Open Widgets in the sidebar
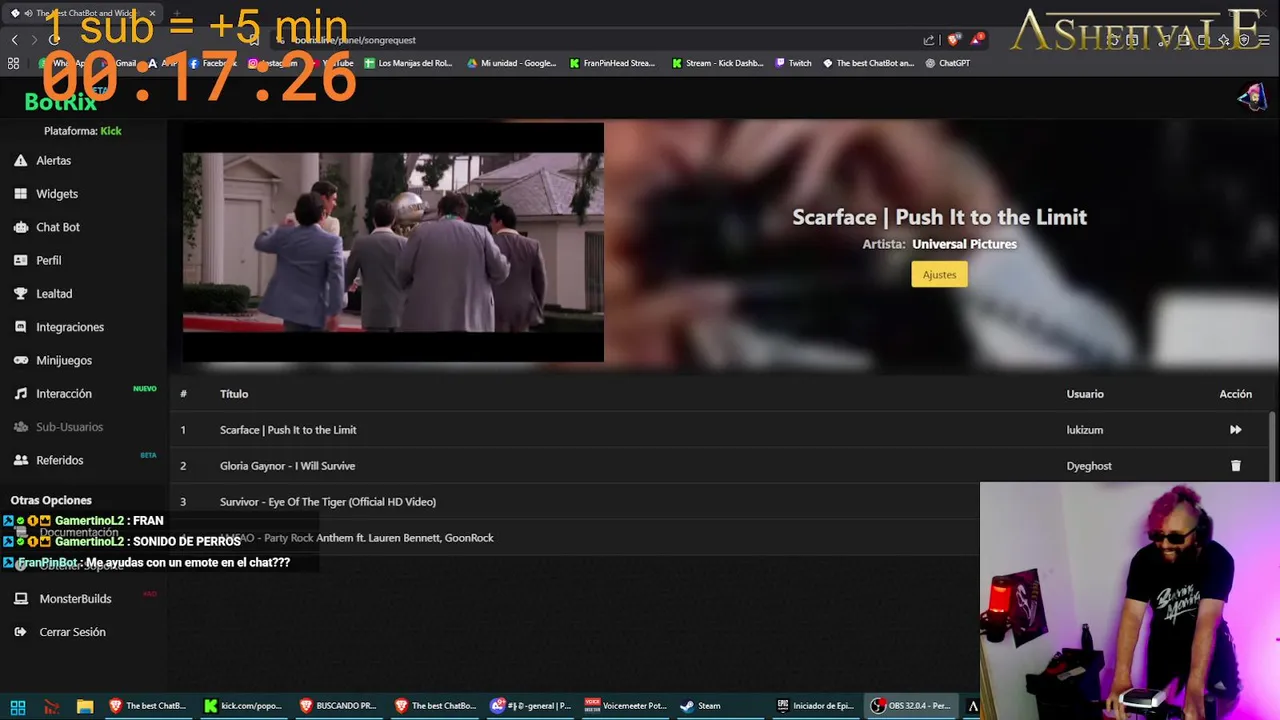This screenshot has height=720, width=1280. point(56,194)
